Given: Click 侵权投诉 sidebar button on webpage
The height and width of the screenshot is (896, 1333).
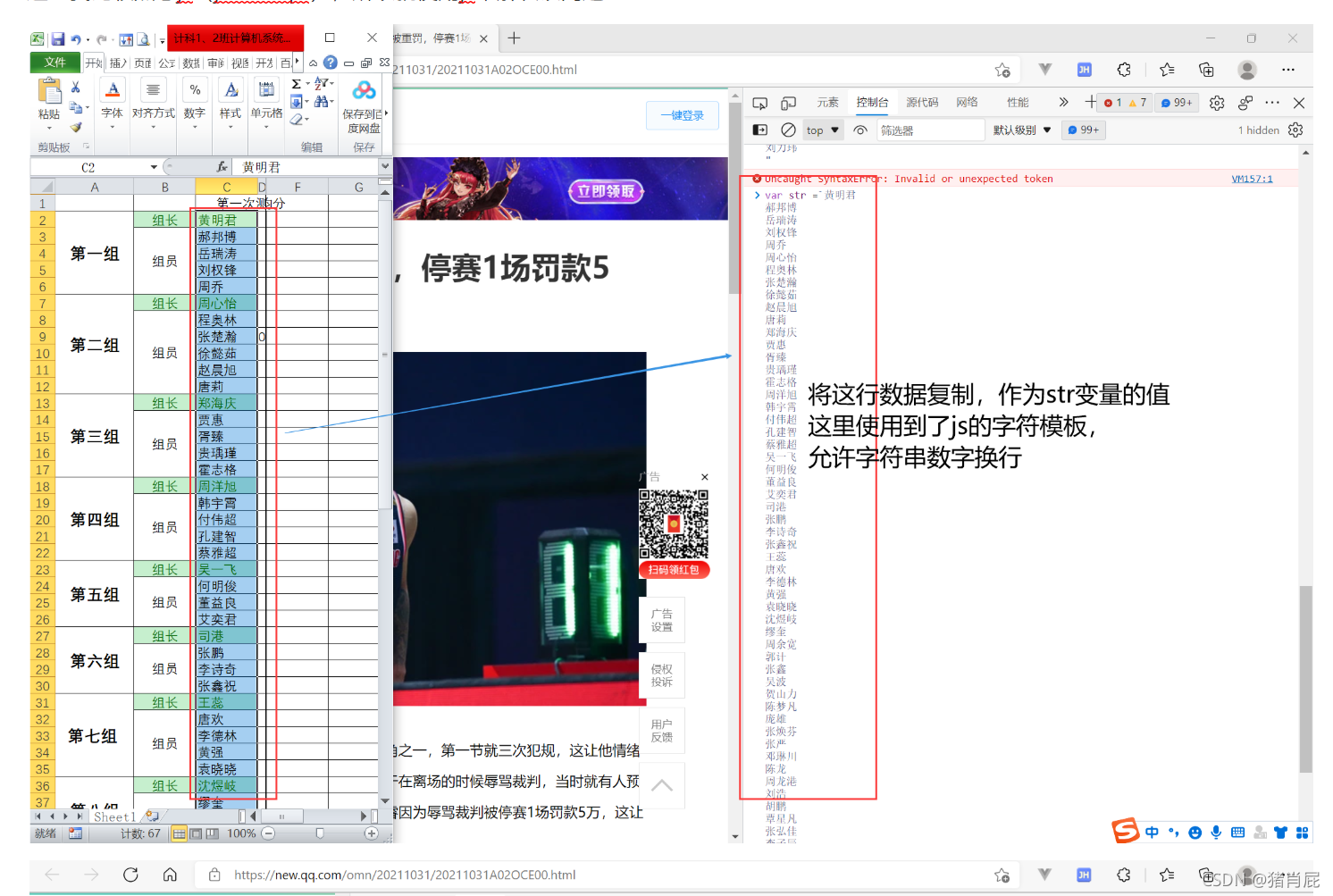Looking at the screenshot, I should [662, 675].
